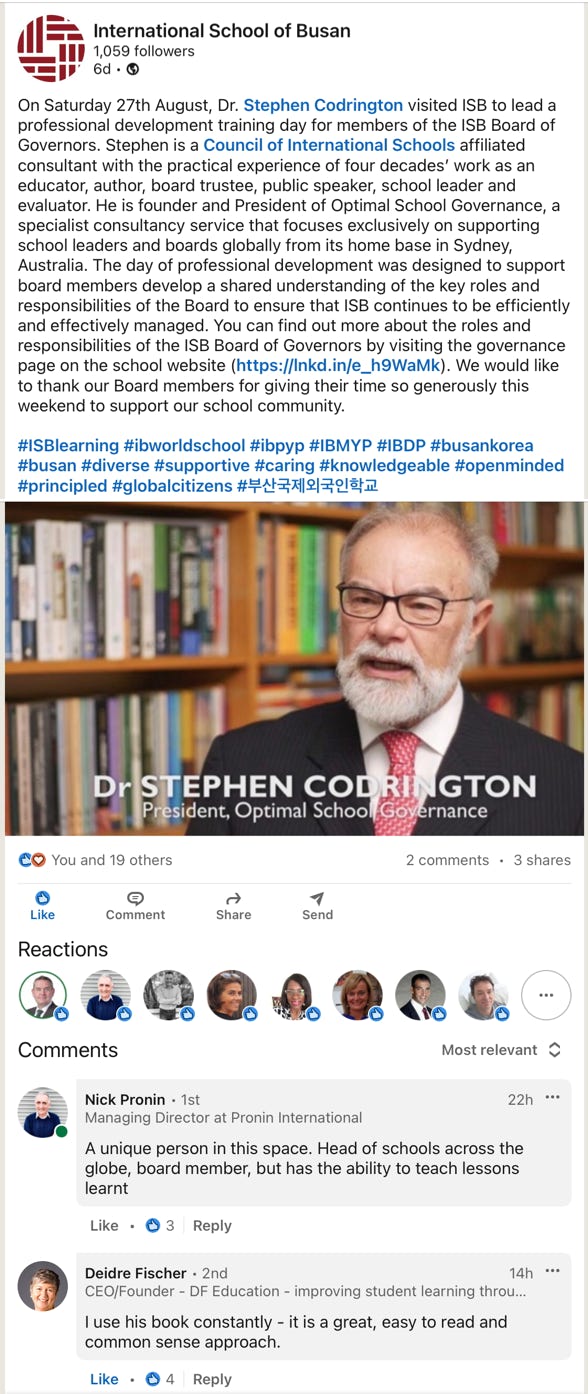Toggle Like on Nick Pronin's comment
Screen dimensions: 588x1394
pyautogui.click(x=104, y=1225)
